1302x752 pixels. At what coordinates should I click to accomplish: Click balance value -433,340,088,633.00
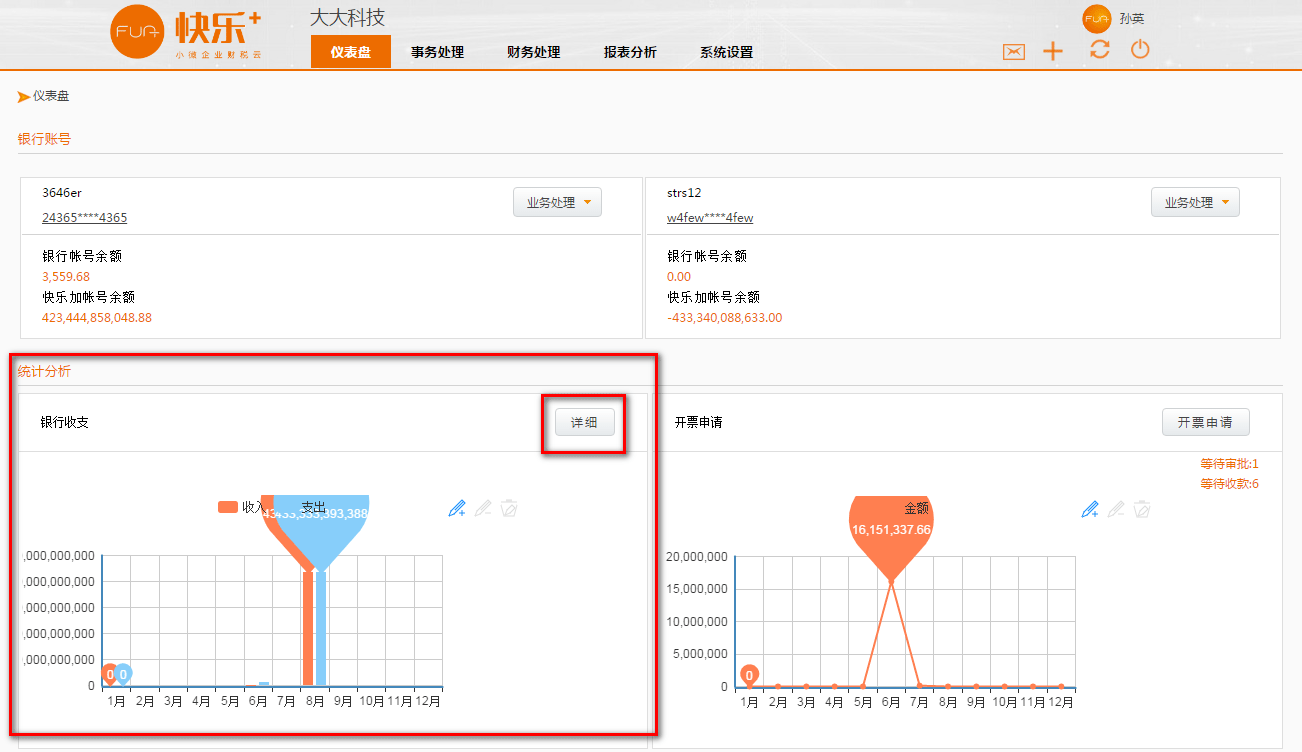(x=725, y=317)
